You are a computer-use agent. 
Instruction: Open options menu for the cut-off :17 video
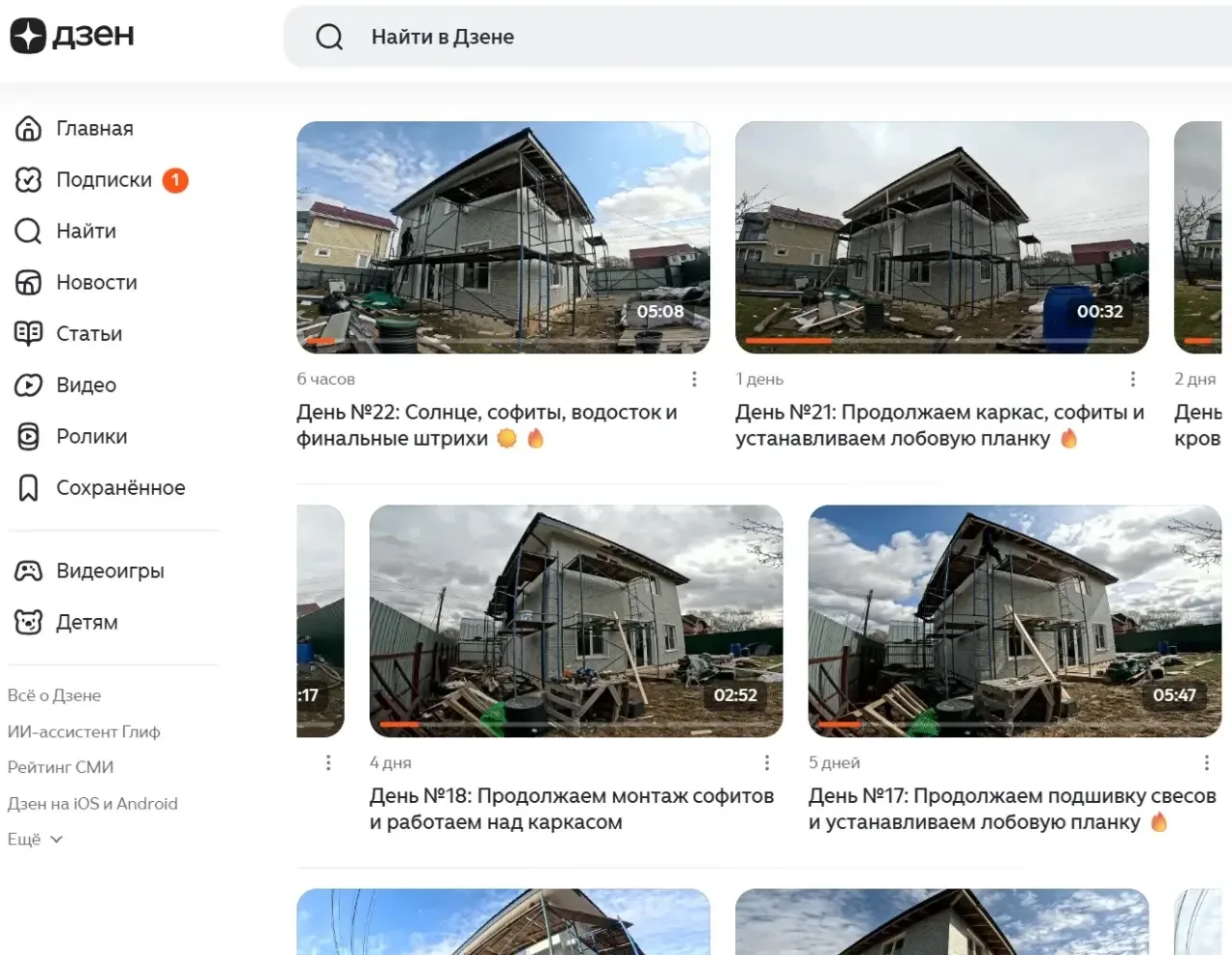(328, 762)
